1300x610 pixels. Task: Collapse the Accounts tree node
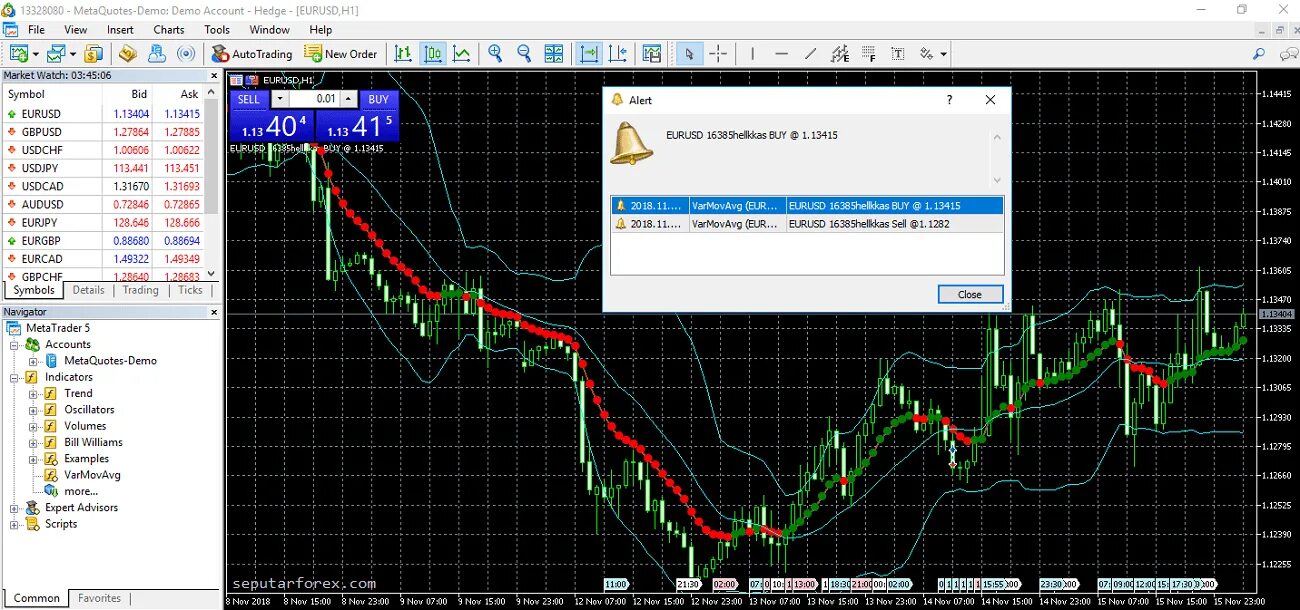pyautogui.click(x=15, y=345)
